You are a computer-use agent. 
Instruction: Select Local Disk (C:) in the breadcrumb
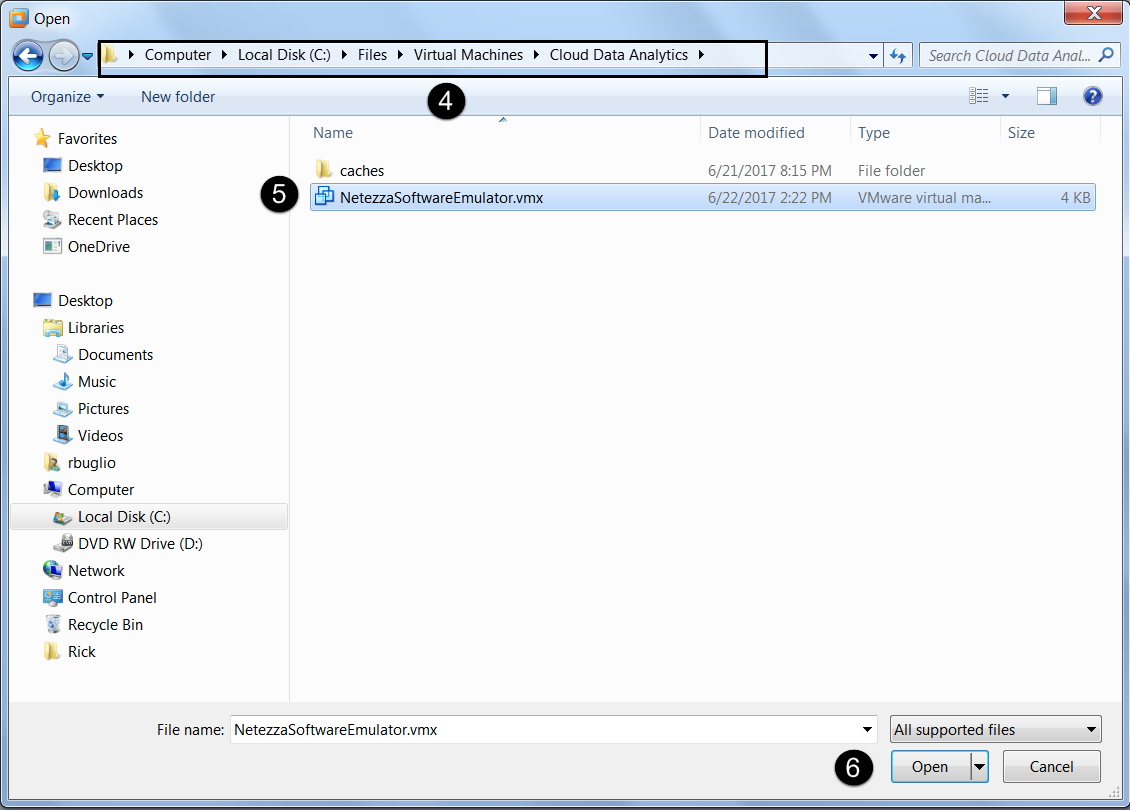[x=284, y=55]
